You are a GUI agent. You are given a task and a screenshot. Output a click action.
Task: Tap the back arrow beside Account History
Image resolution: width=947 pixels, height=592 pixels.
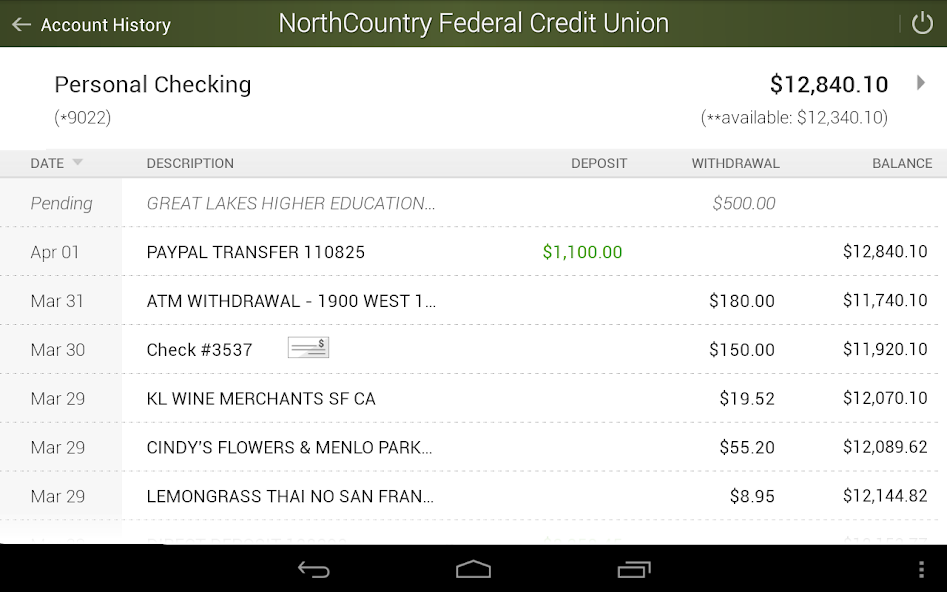[21, 24]
